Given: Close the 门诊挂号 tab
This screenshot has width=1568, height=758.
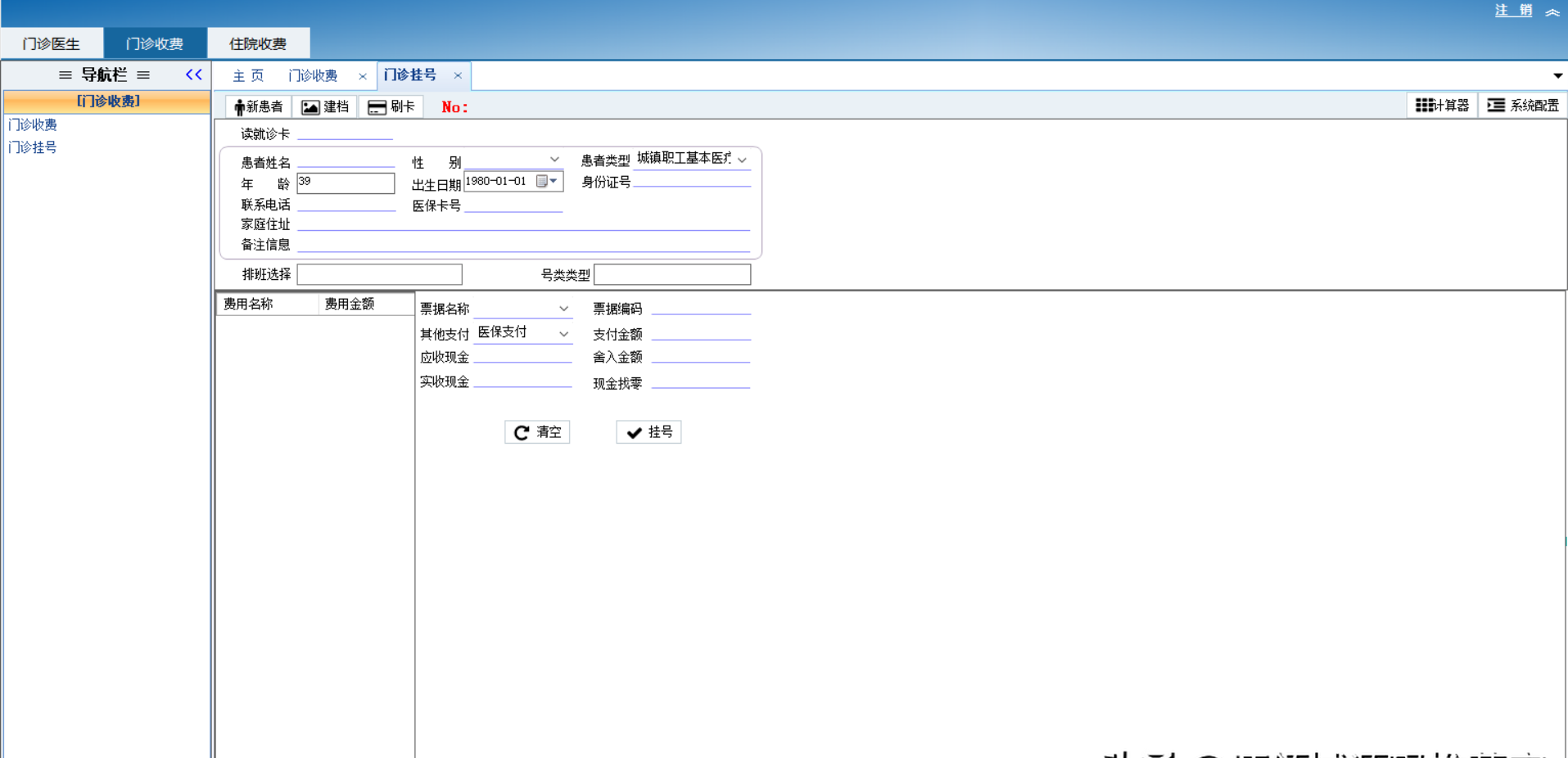Looking at the screenshot, I should point(458,75).
